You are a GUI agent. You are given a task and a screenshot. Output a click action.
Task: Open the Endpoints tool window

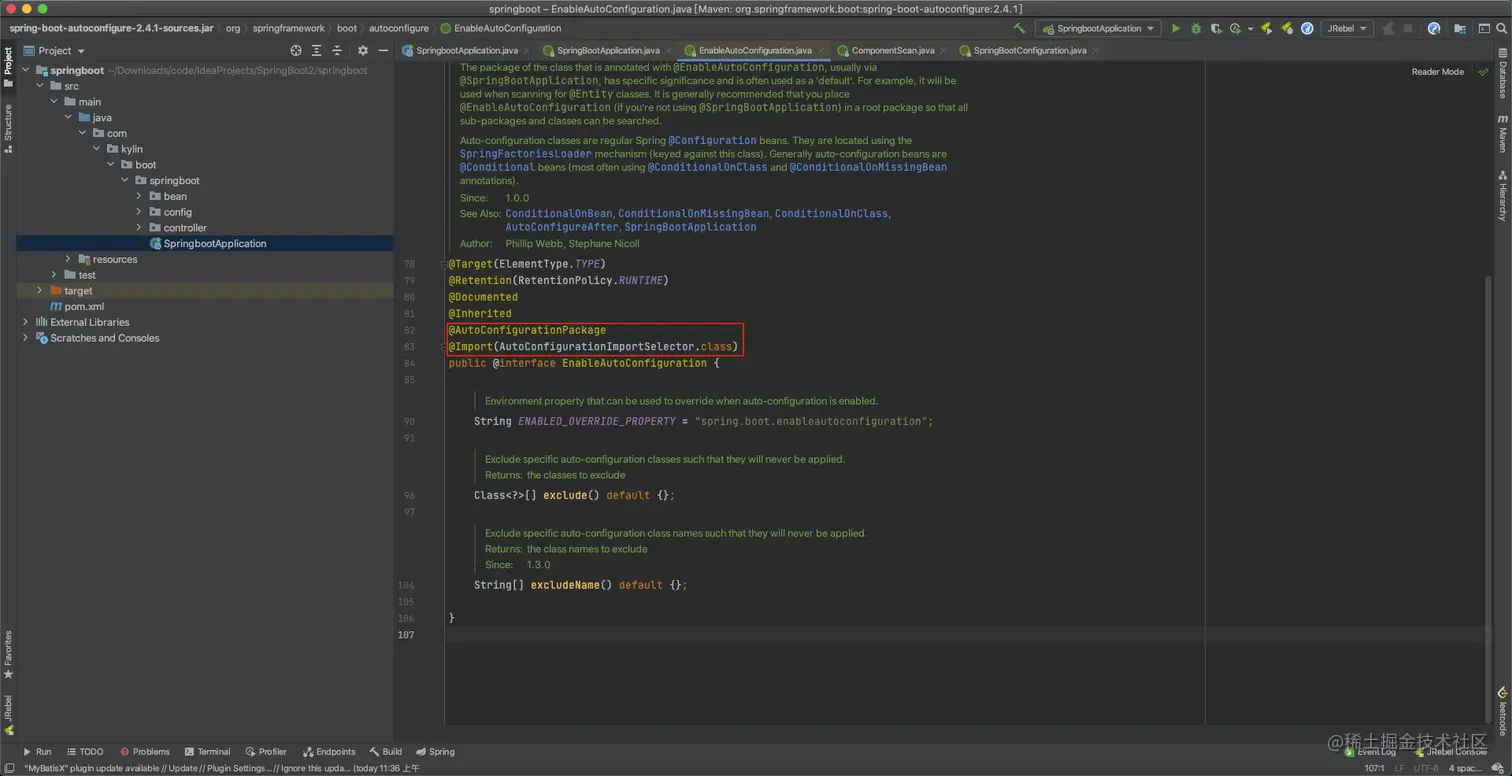[x=329, y=752]
